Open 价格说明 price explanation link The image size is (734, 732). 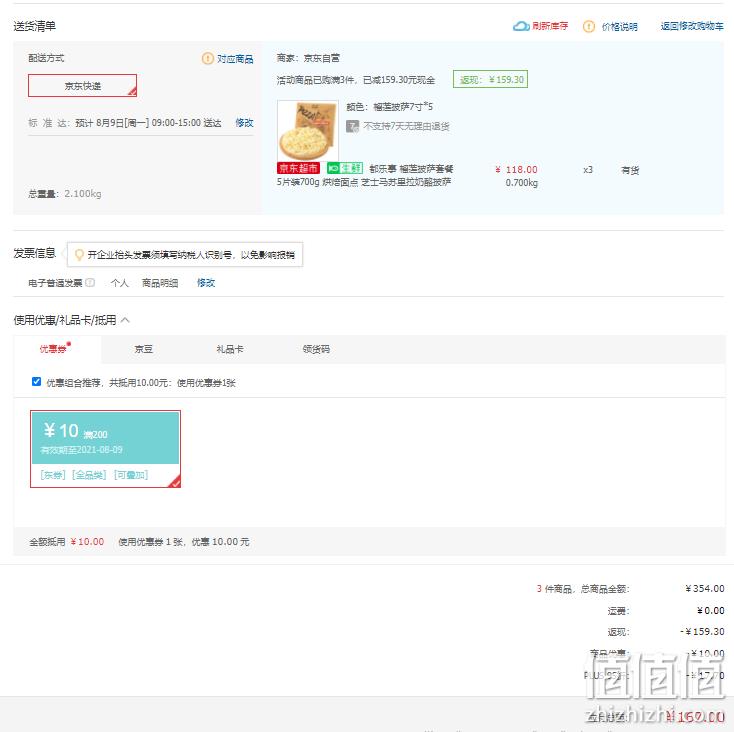click(x=619, y=27)
